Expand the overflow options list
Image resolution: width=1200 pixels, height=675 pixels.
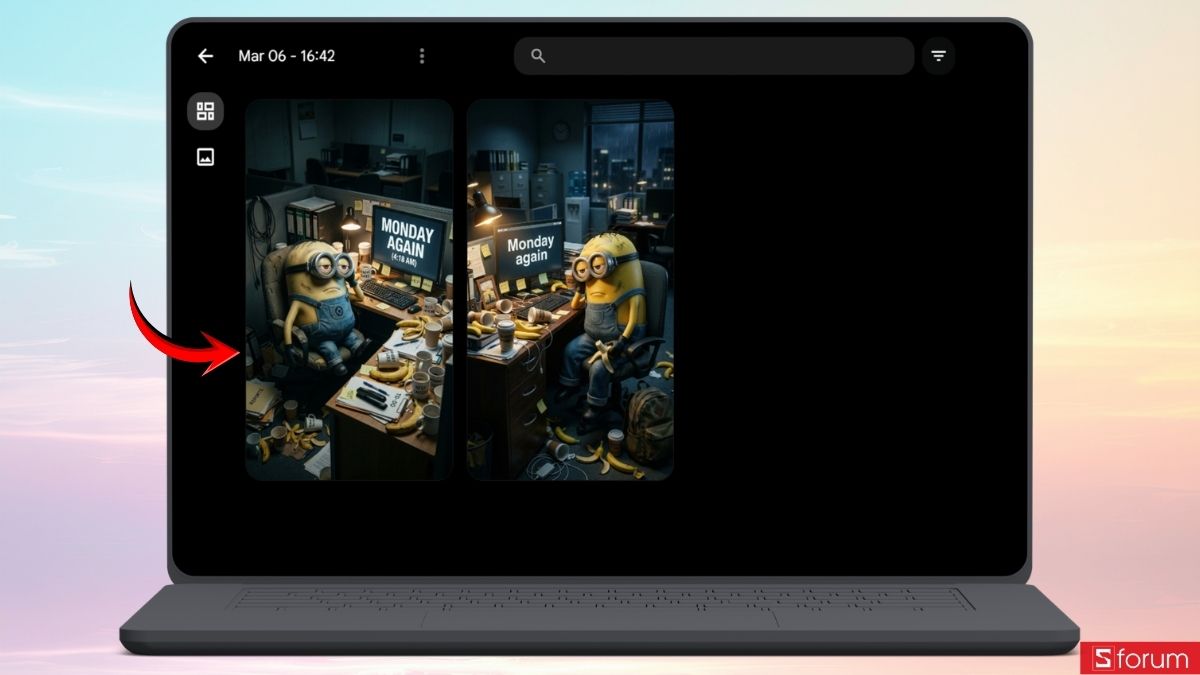click(422, 56)
